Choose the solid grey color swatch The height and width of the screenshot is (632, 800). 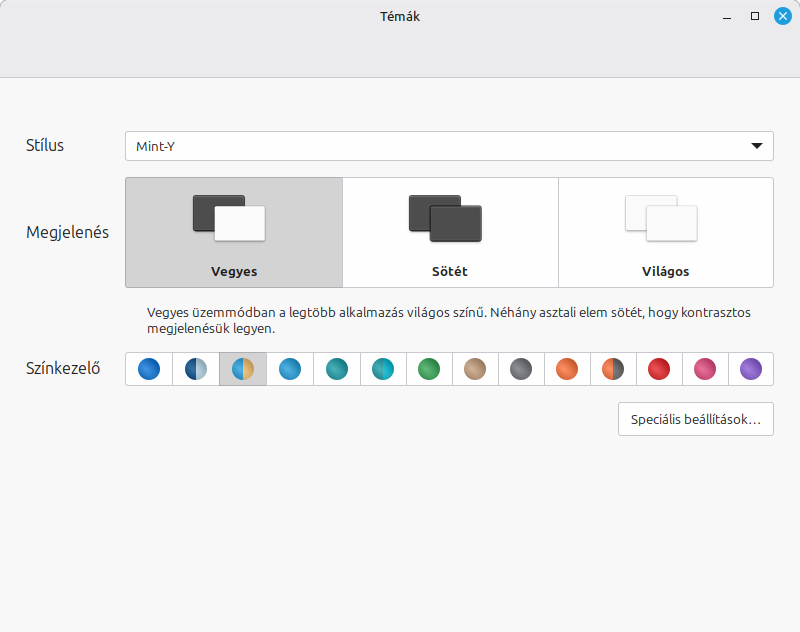521,369
